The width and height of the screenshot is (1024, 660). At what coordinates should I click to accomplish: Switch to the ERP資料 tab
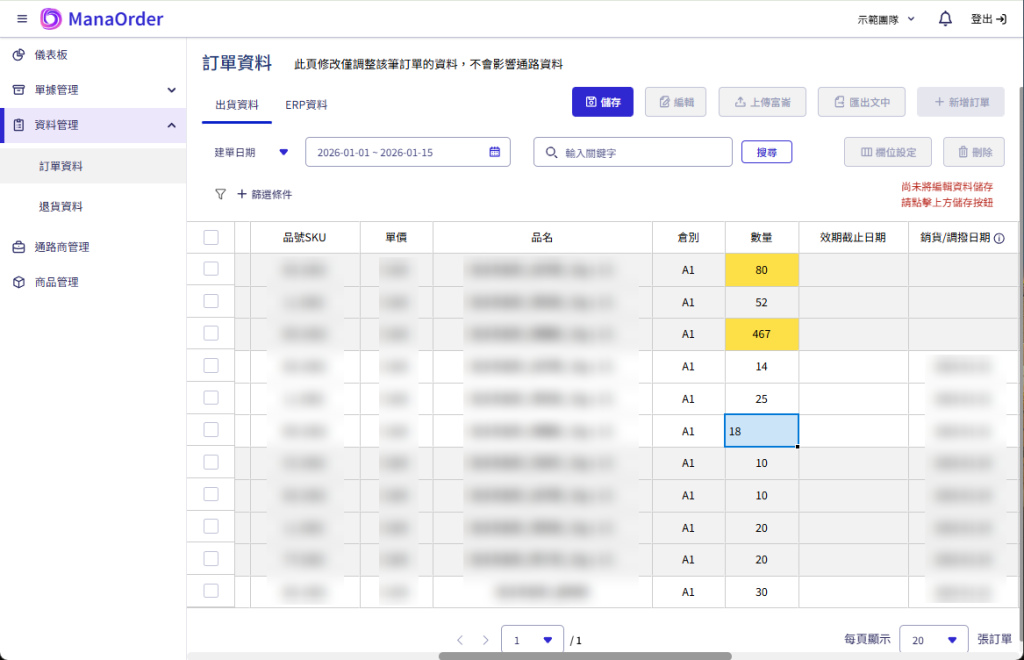point(306,105)
